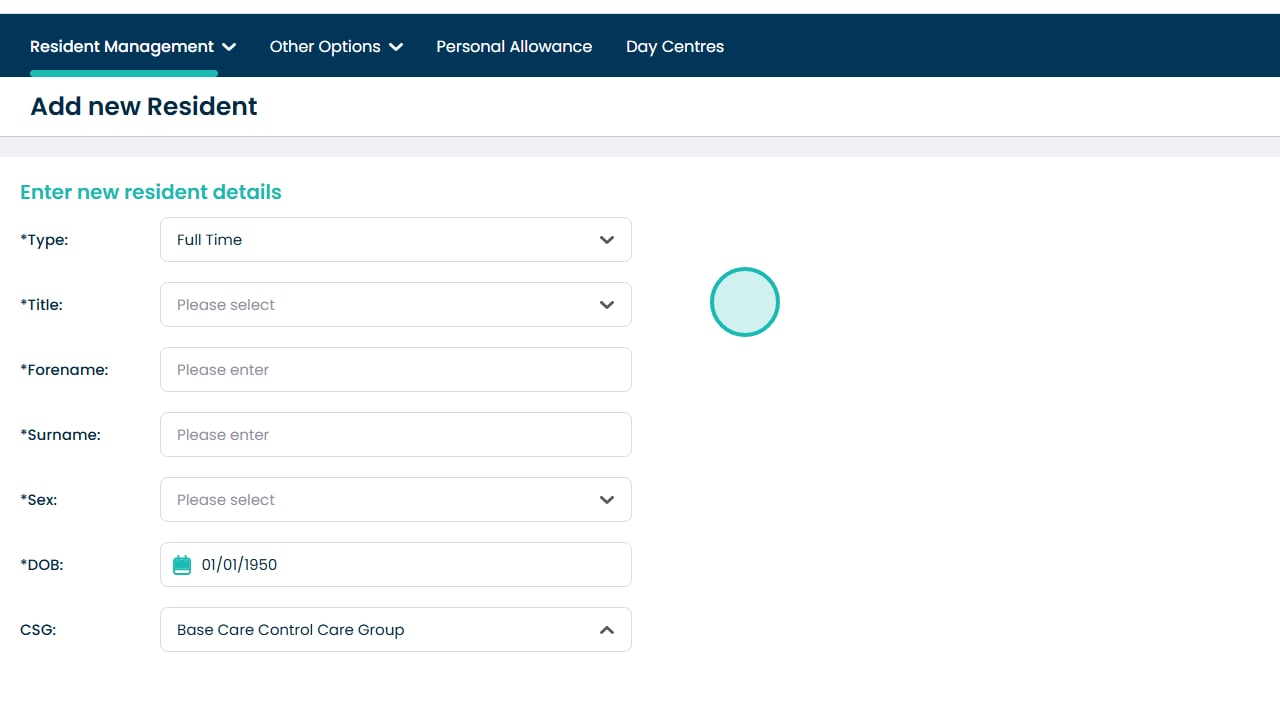The image size is (1280, 720).
Task: Click the calendar icon in the DOB field
Action: click(182, 565)
